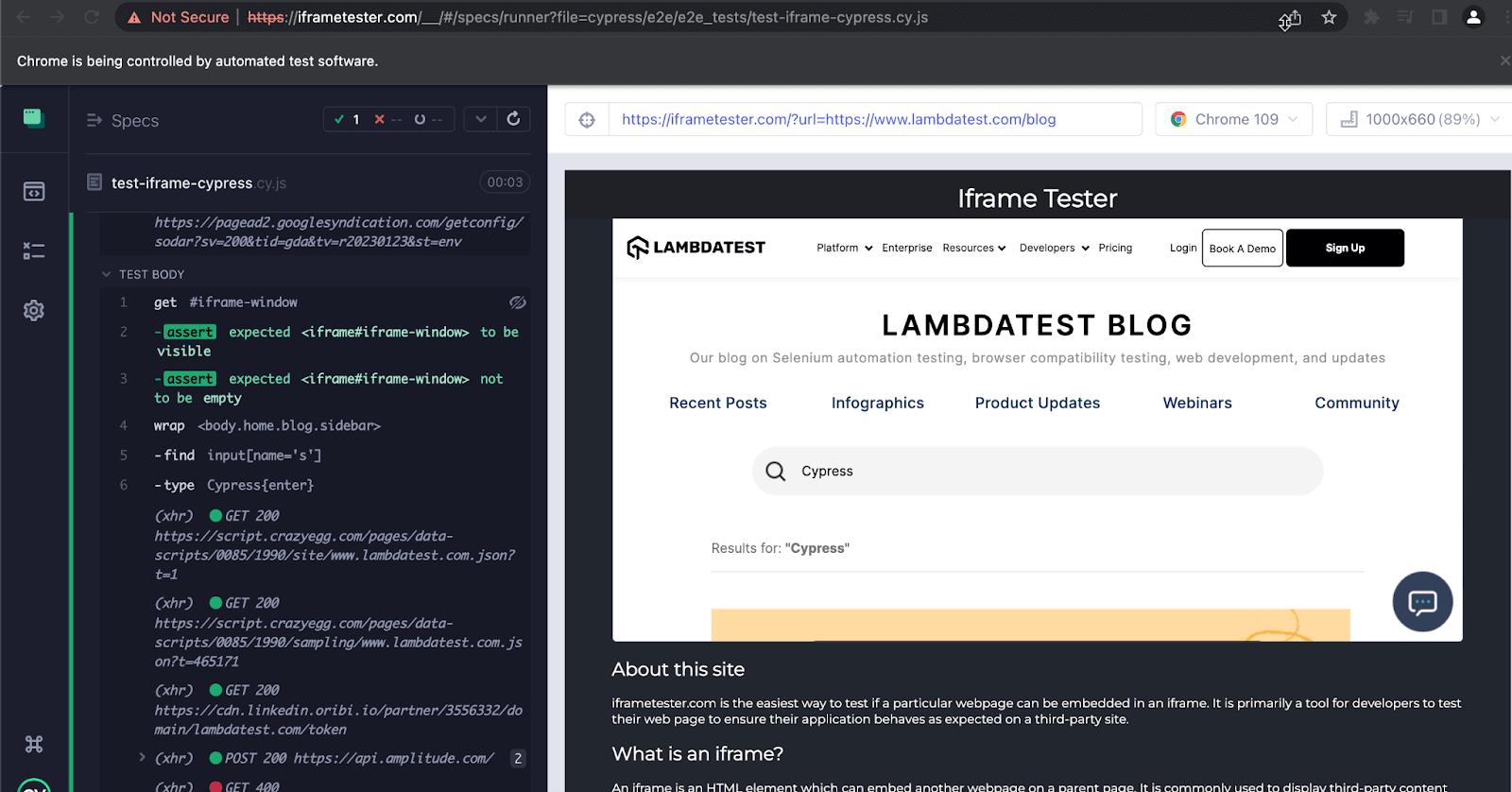This screenshot has height=792, width=1512.
Task: Switch to Product Updates tab
Action: point(1038,403)
